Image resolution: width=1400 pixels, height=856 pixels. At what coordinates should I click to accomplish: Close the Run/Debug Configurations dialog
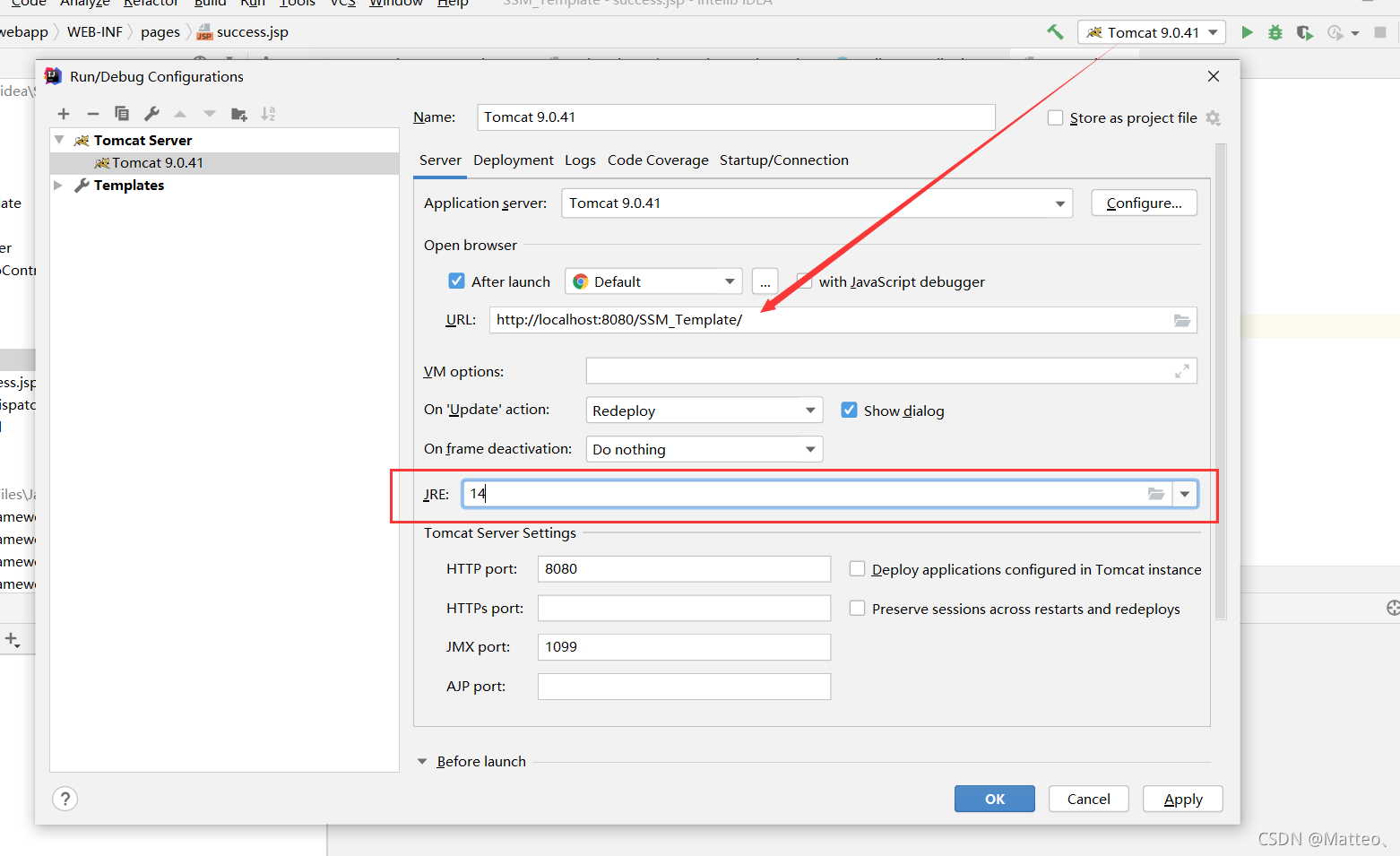click(1214, 76)
